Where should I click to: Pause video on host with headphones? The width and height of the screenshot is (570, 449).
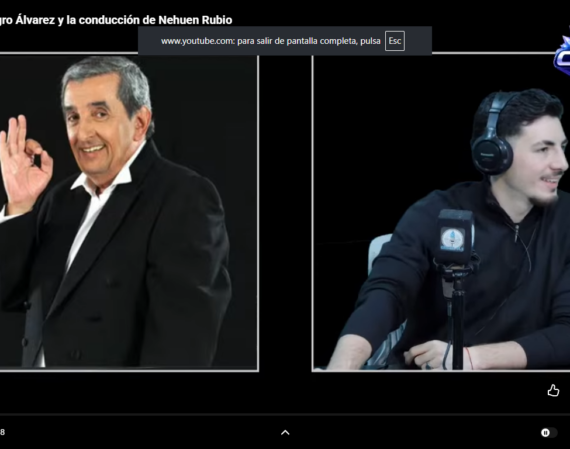(x=441, y=212)
